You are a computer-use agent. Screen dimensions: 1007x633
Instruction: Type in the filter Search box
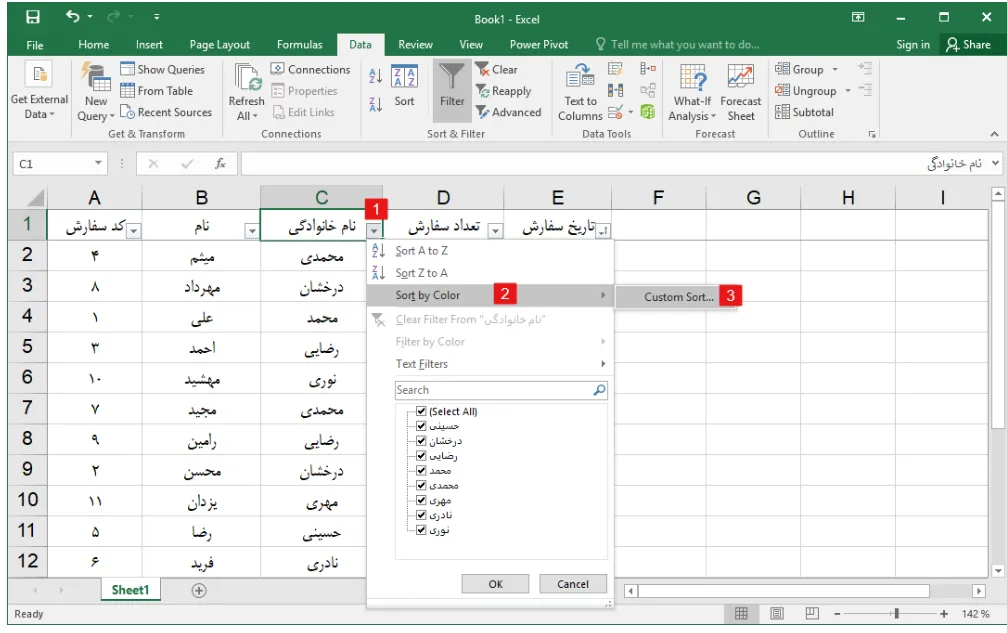pos(493,390)
